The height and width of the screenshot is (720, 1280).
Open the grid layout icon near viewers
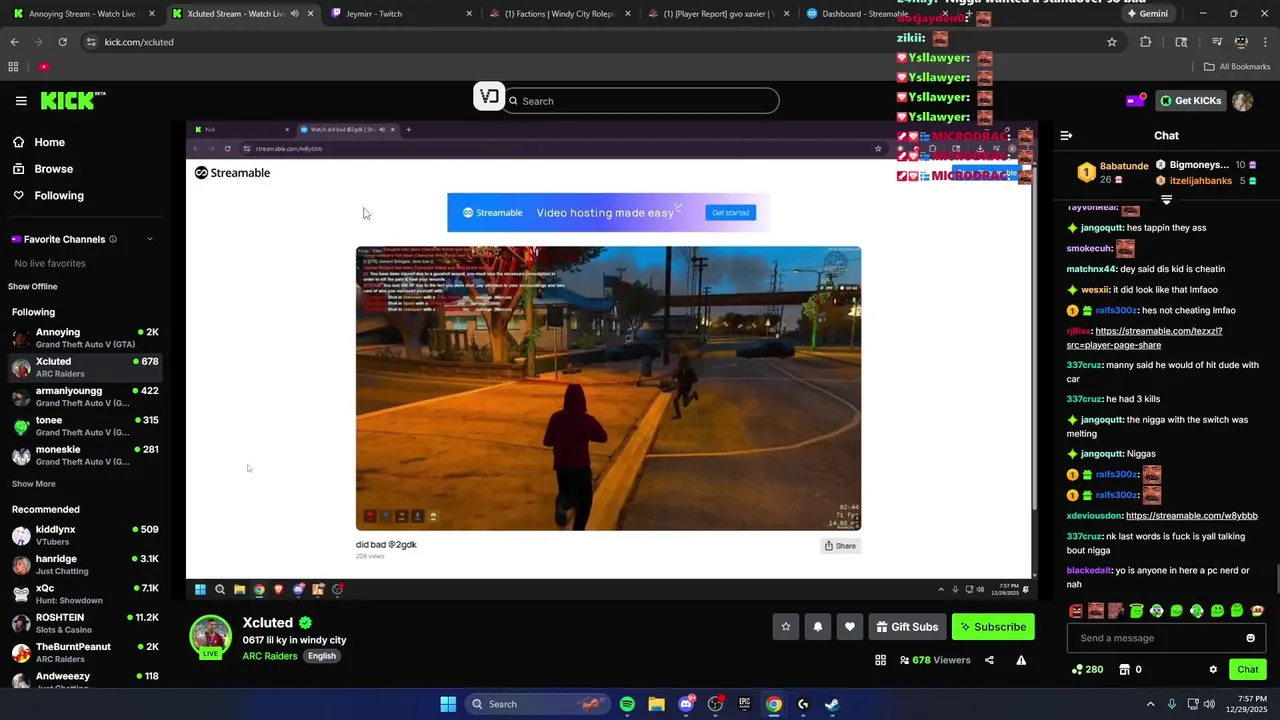point(880,660)
